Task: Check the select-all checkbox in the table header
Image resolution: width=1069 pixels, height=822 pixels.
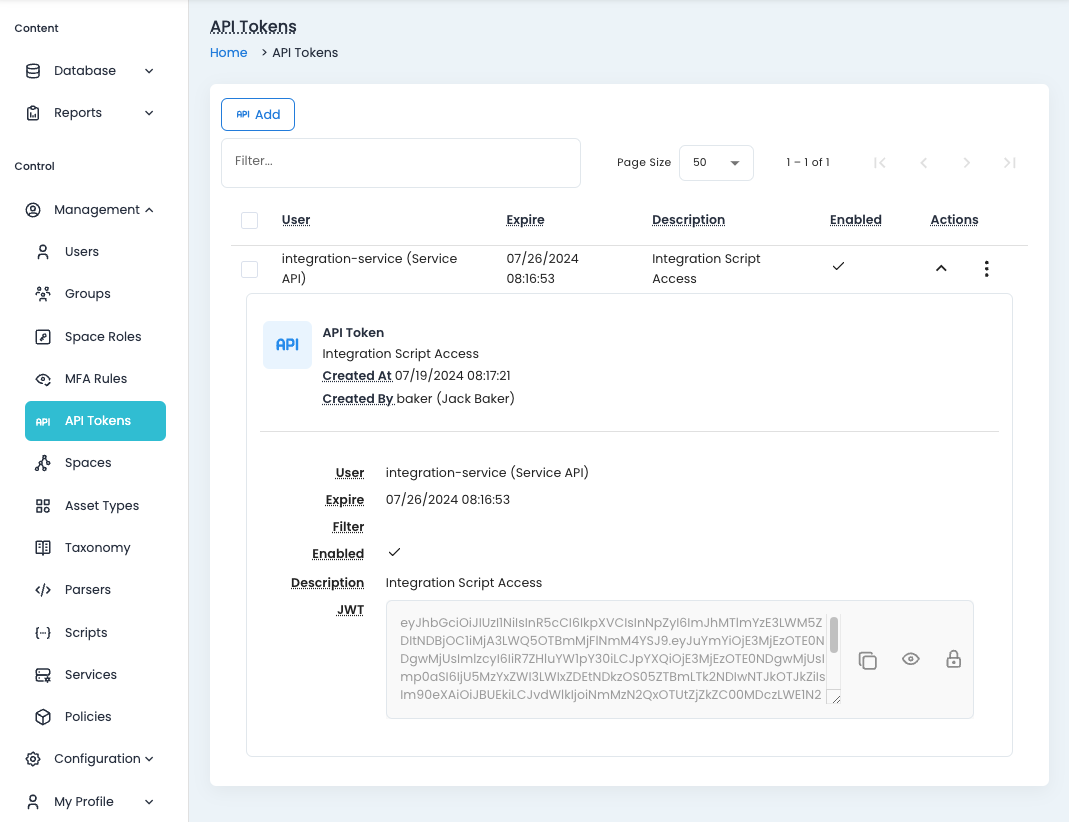Action: 249,220
